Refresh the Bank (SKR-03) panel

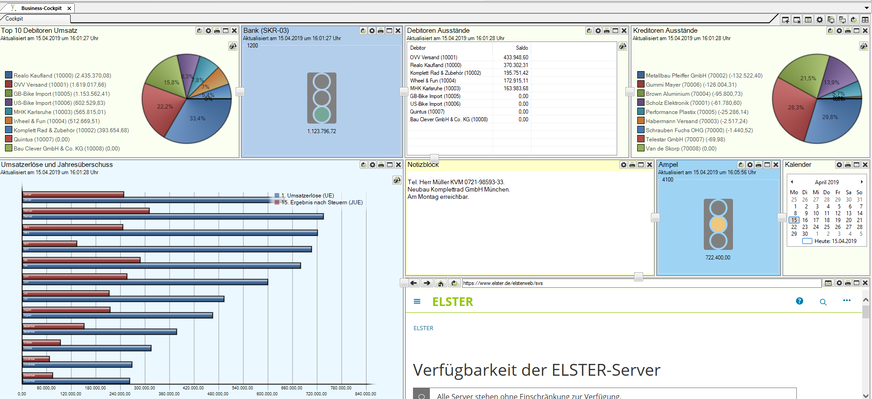point(363,31)
